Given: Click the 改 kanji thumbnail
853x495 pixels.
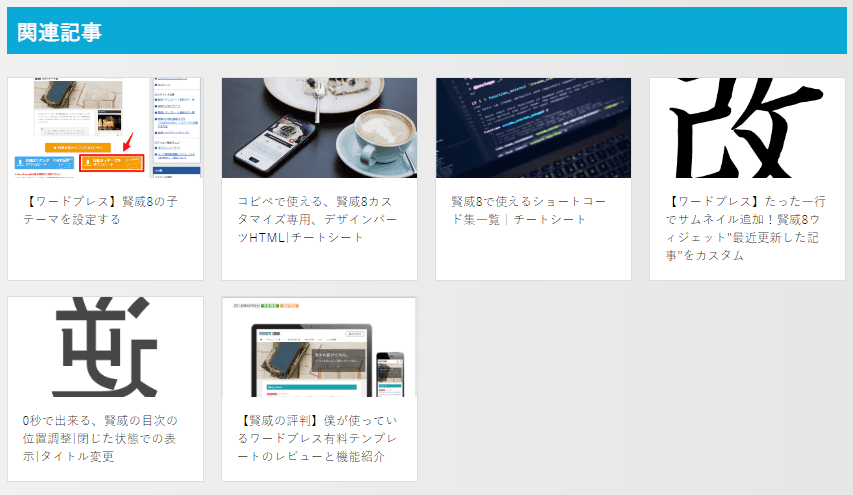Looking at the screenshot, I should point(747,128).
